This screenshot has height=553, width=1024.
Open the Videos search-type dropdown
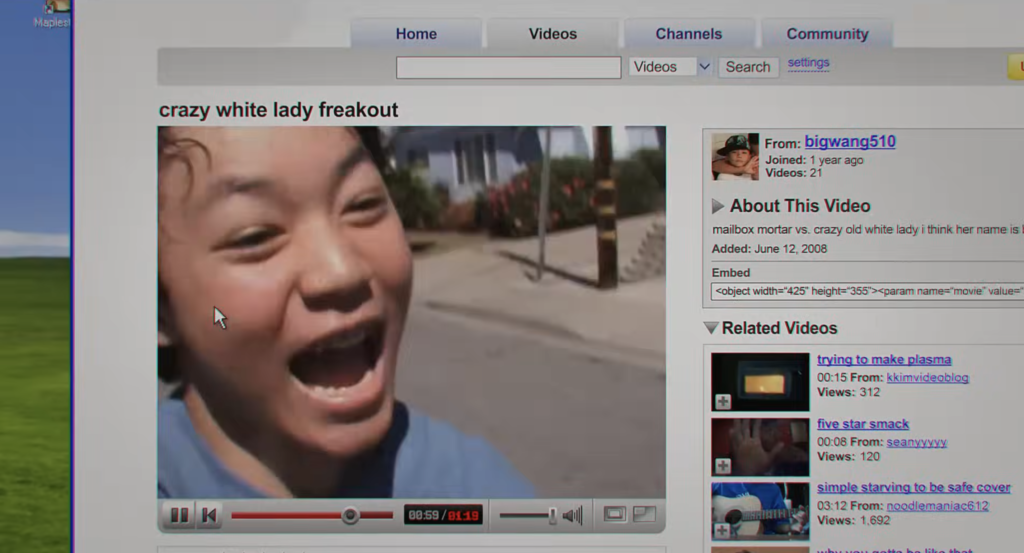coord(670,67)
